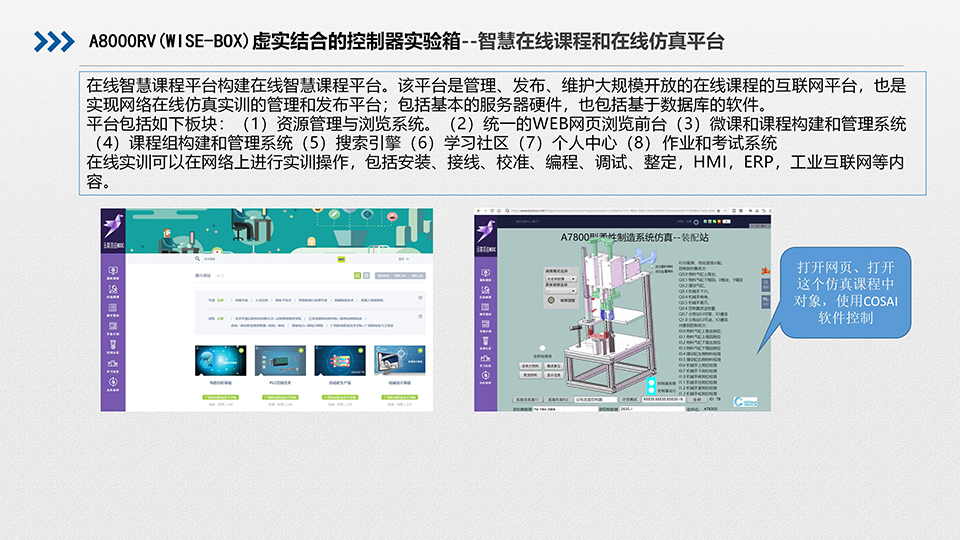Click the orange icon on the simulation's right edge

click(x=767, y=270)
